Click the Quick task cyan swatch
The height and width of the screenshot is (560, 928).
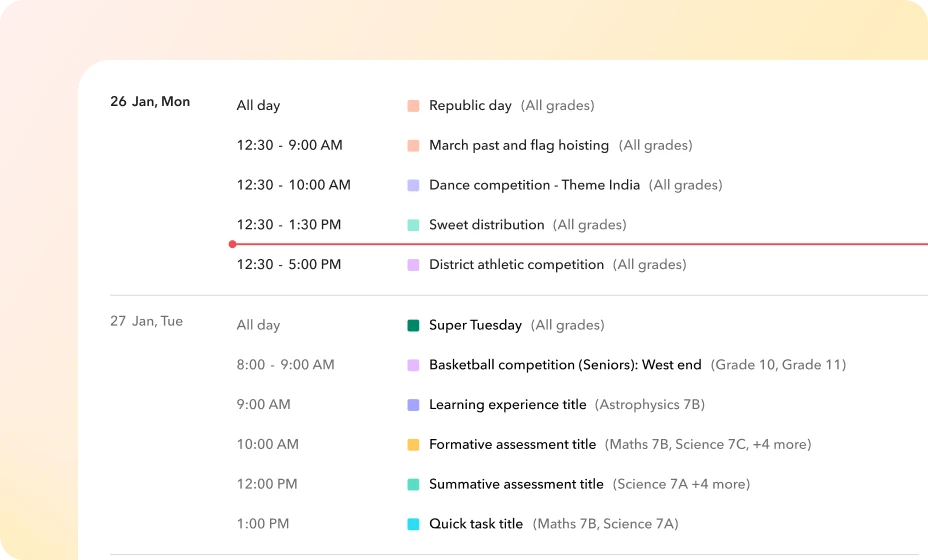coord(413,524)
